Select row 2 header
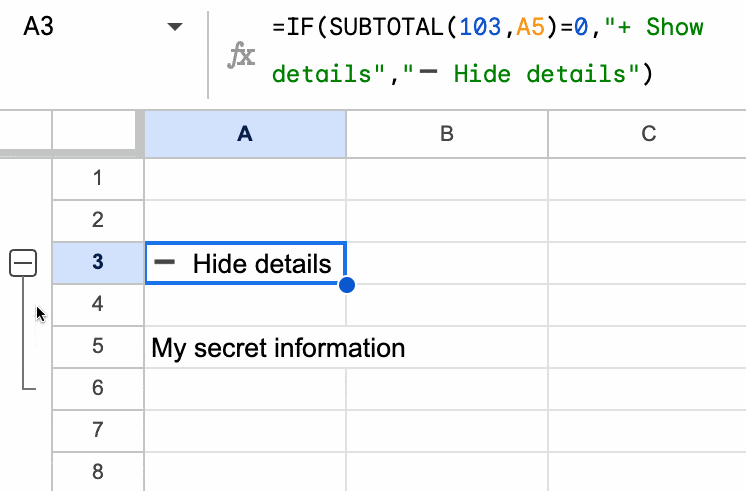The width and height of the screenshot is (746, 491). click(x=98, y=221)
